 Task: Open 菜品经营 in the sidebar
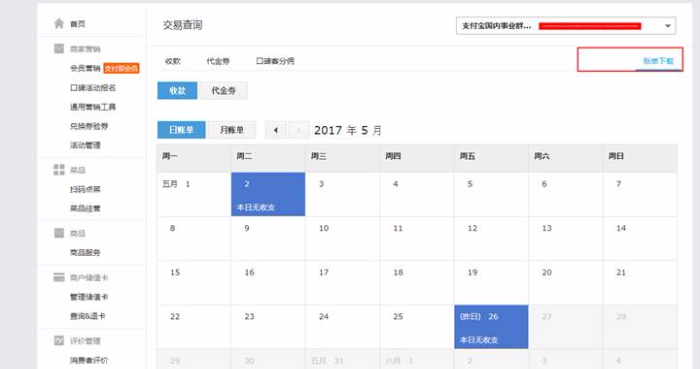coord(85,208)
